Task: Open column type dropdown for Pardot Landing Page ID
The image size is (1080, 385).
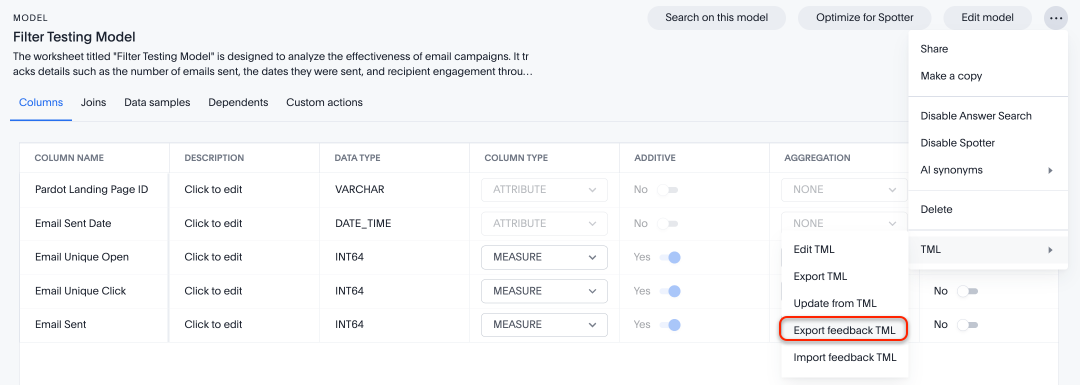Action: (x=544, y=189)
